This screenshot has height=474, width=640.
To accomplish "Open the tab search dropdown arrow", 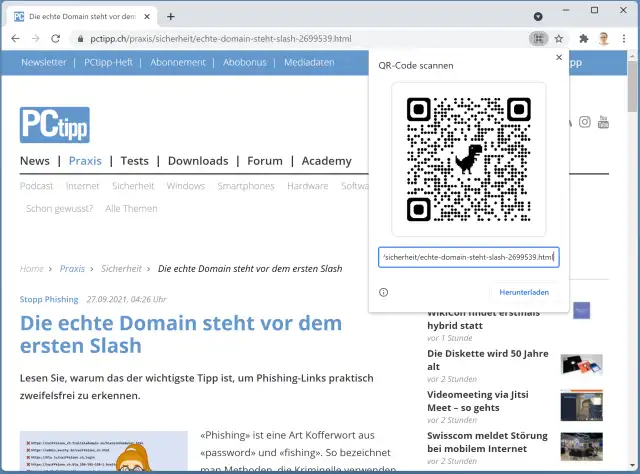I will (x=538, y=16).
